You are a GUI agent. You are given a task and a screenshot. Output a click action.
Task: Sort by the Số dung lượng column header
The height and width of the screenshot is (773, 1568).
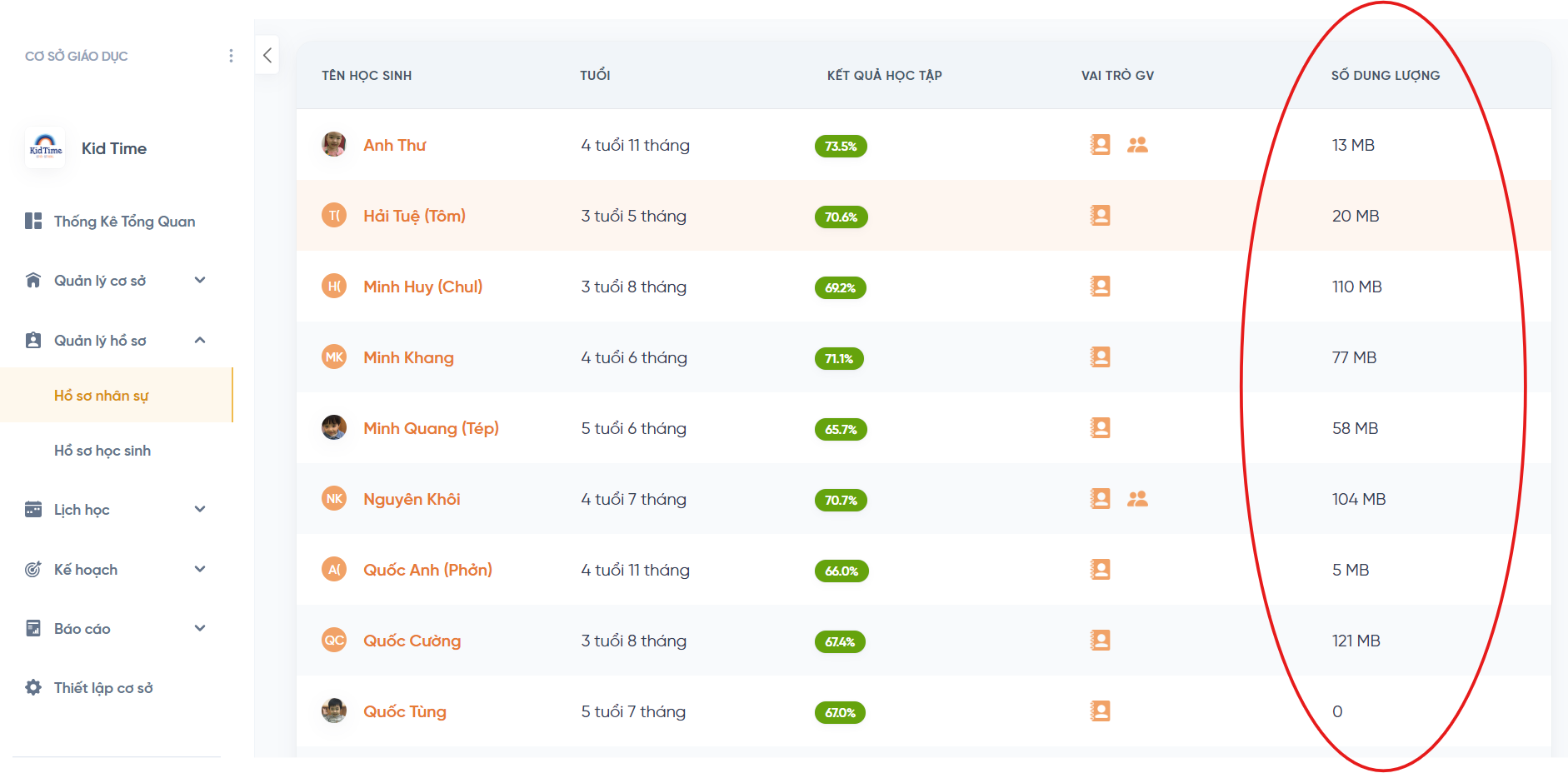(1385, 76)
